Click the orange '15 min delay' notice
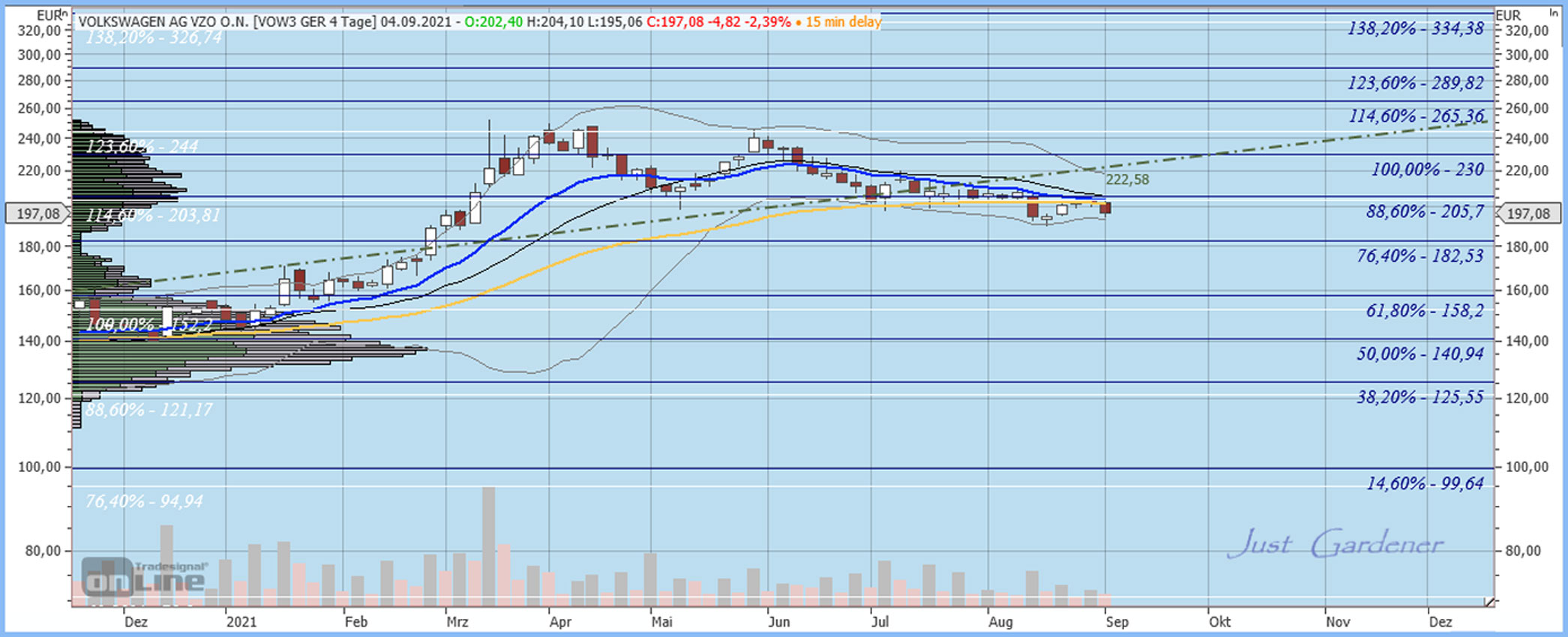1568x637 pixels. click(x=844, y=22)
